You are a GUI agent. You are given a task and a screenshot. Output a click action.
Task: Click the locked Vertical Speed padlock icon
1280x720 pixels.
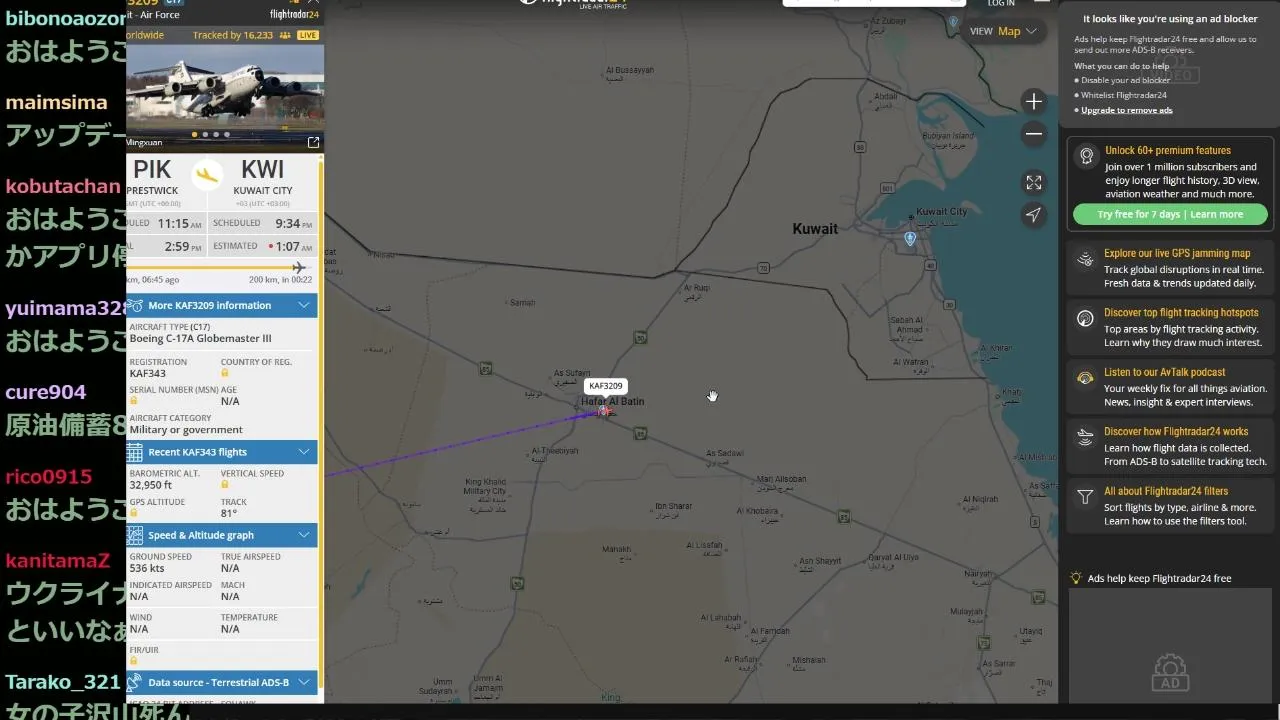click(225, 485)
